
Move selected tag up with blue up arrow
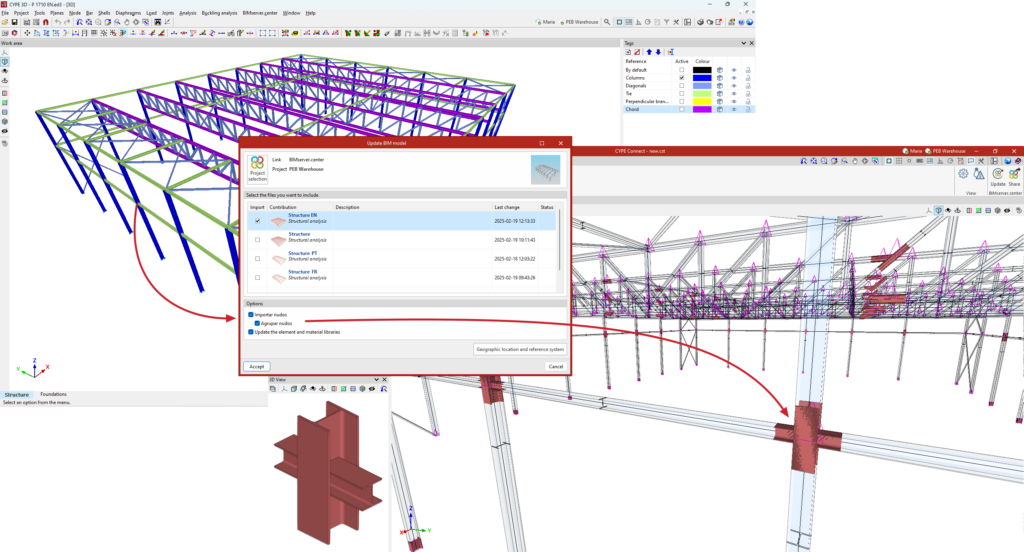click(x=649, y=52)
